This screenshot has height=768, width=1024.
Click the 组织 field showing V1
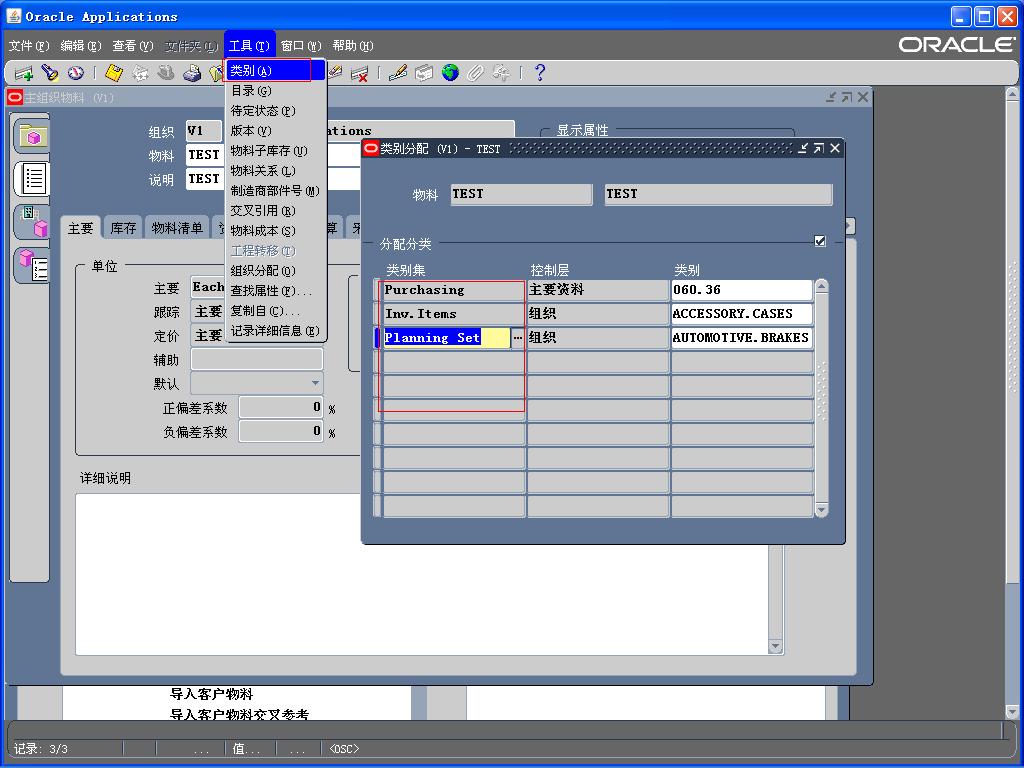[203, 131]
